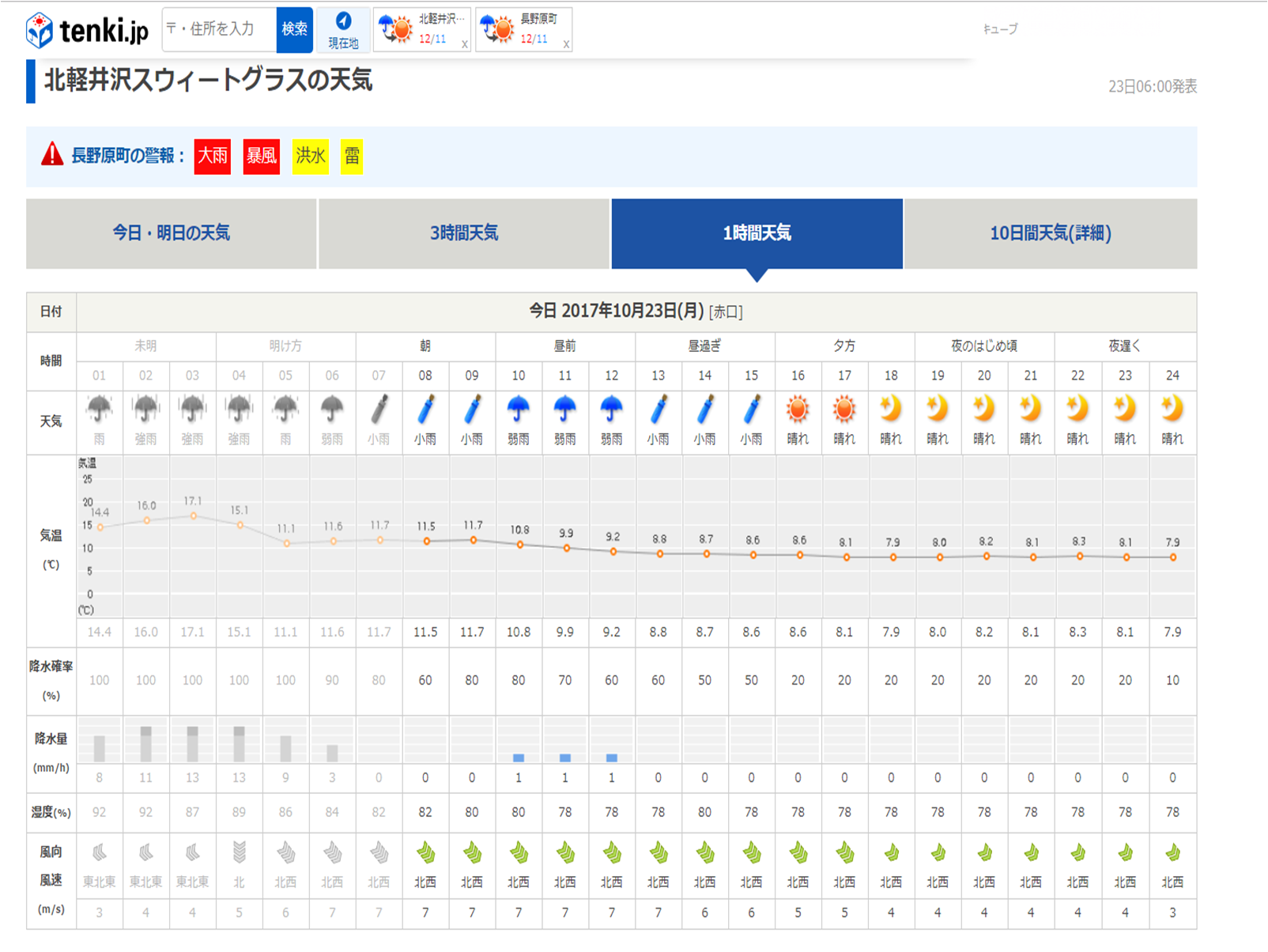The height and width of the screenshot is (952, 1268).
Task: Click the temperature graph point at hour 09
Action: pos(474,540)
